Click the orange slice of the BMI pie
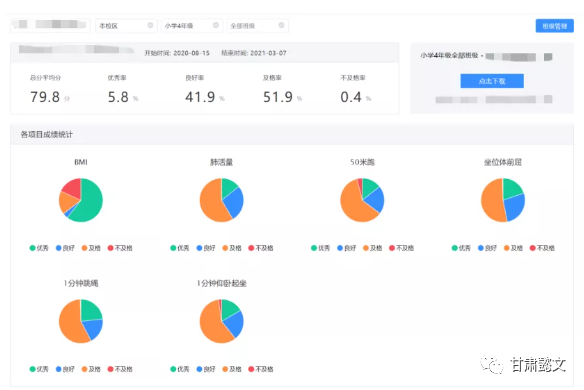 coord(66,202)
